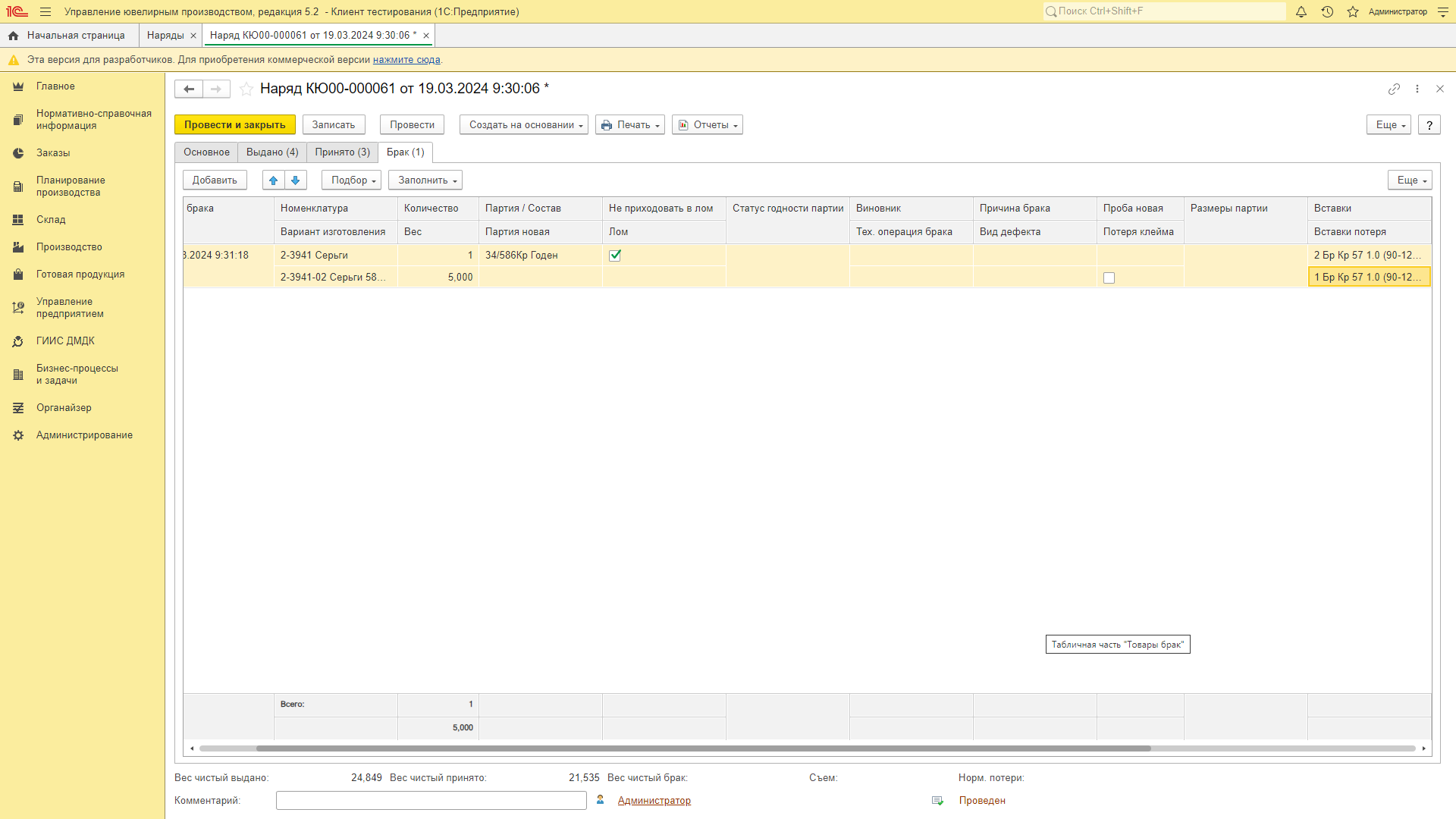Open the Подбор dropdown
The height and width of the screenshot is (819, 1456).
(x=351, y=180)
